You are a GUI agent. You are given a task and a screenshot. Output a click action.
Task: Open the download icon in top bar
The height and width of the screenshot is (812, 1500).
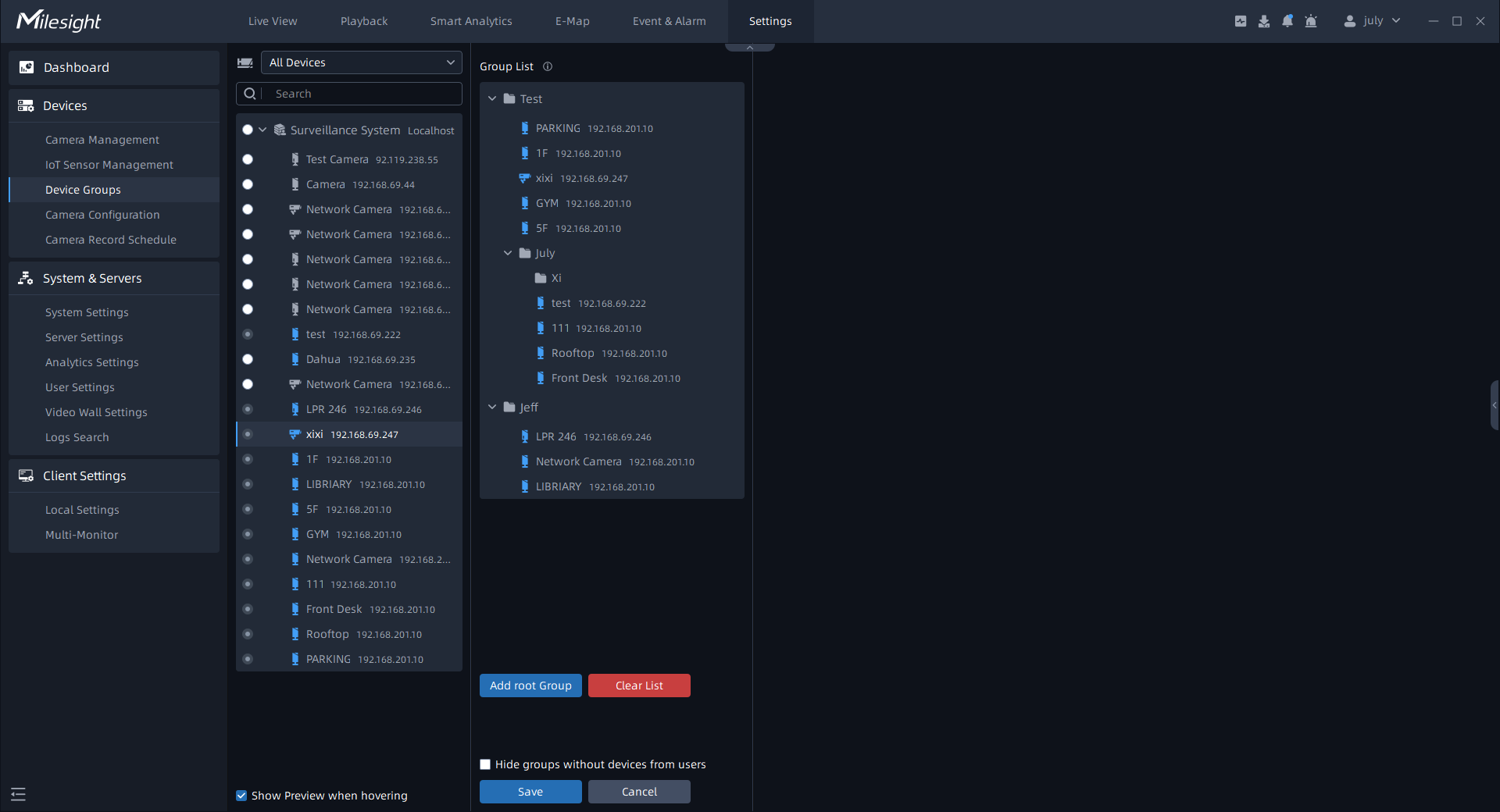tap(1264, 21)
